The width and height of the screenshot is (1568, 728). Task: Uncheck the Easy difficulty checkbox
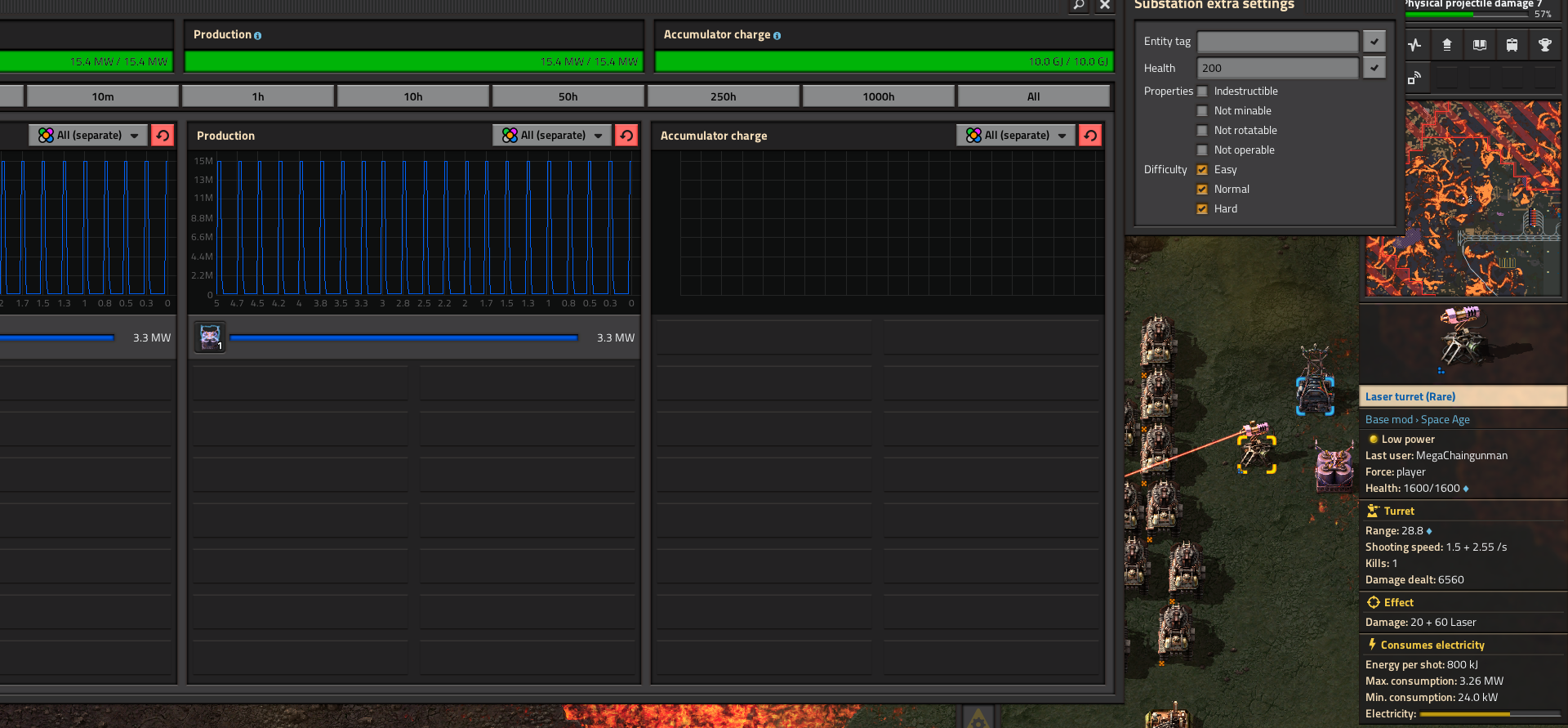(1202, 170)
